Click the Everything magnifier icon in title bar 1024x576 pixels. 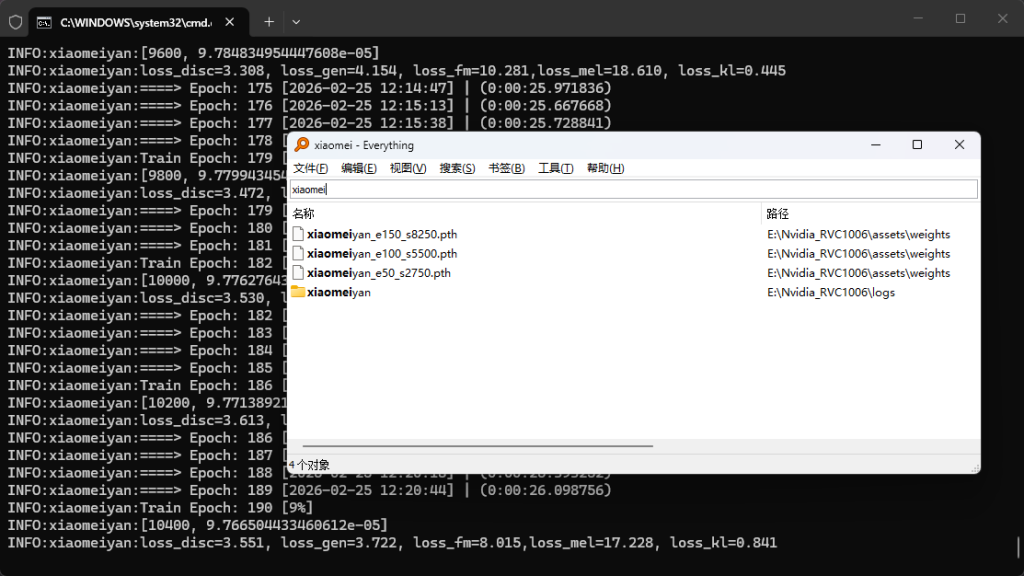[x=301, y=145]
